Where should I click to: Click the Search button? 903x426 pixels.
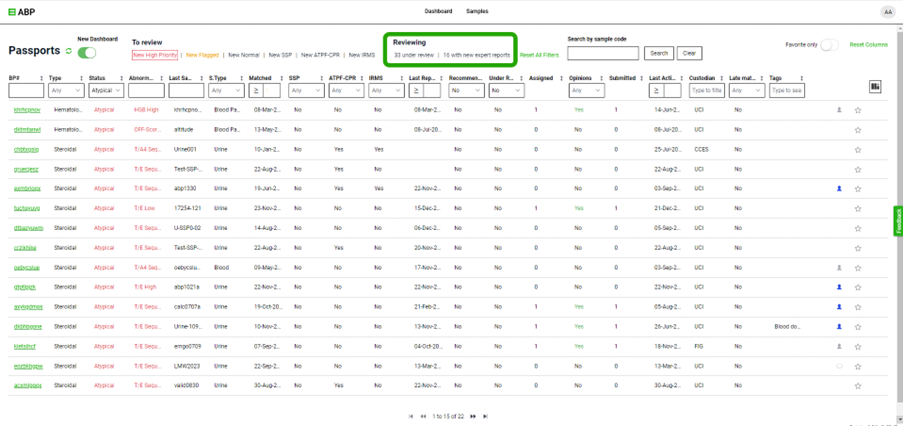659,54
